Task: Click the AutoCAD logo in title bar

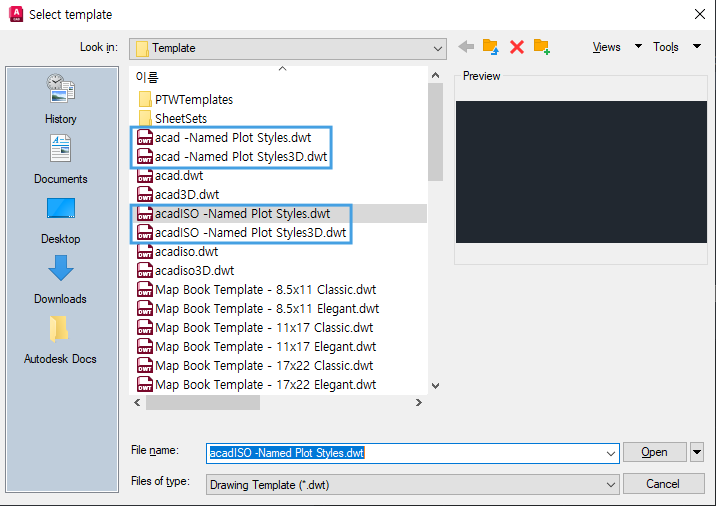Action: point(16,14)
